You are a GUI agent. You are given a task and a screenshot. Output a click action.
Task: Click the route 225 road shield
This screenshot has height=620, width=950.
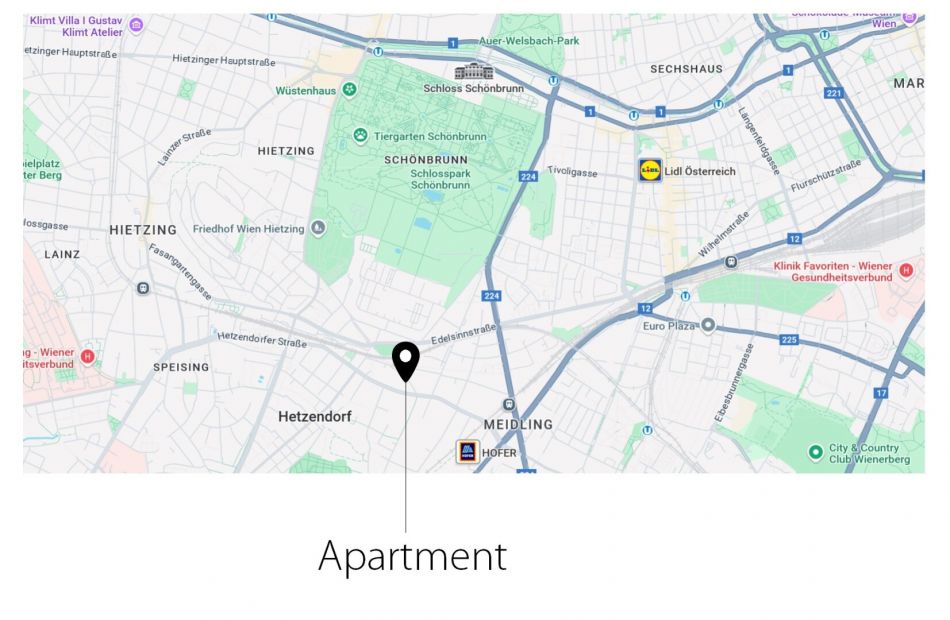(x=789, y=339)
